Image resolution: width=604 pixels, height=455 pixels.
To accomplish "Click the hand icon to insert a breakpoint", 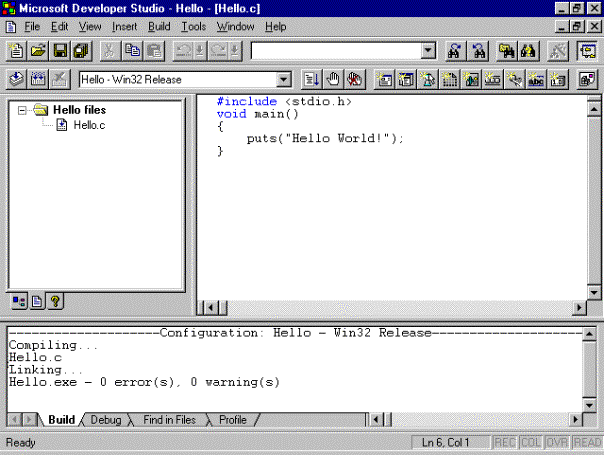I will tap(332, 79).
